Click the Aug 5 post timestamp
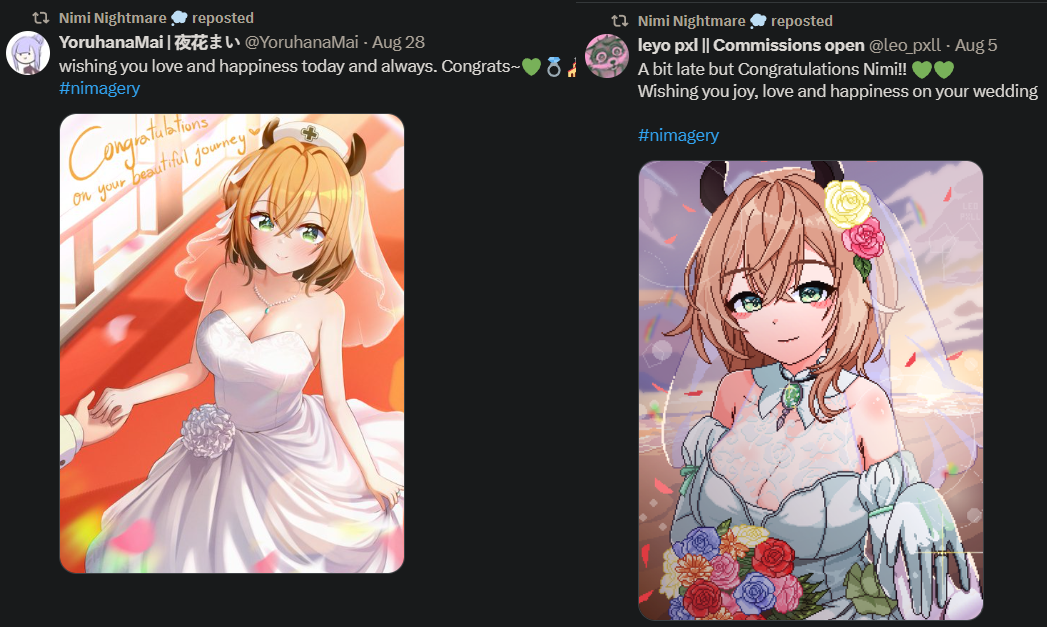The width and height of the screenshot is (1047, 627). point(976,45)
